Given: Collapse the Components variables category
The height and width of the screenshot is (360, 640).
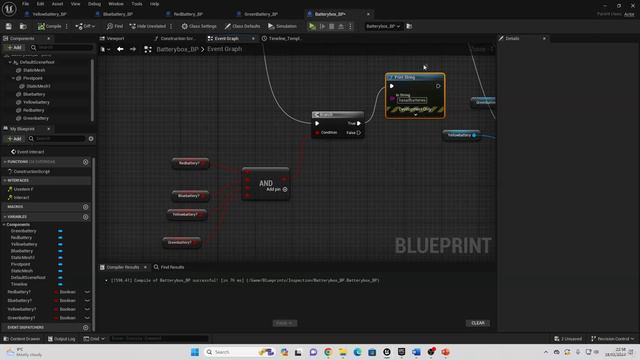Looking at the screenshot, I should [4, 224].
